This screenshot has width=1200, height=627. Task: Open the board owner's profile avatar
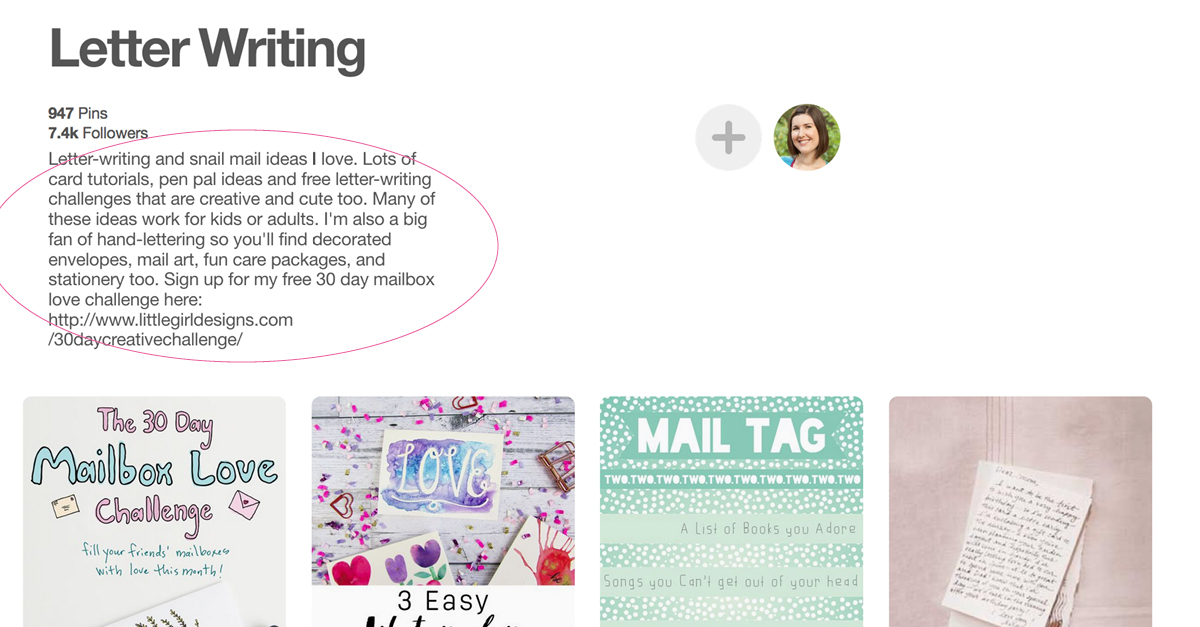pyautogui.click(x=807, y=137)
